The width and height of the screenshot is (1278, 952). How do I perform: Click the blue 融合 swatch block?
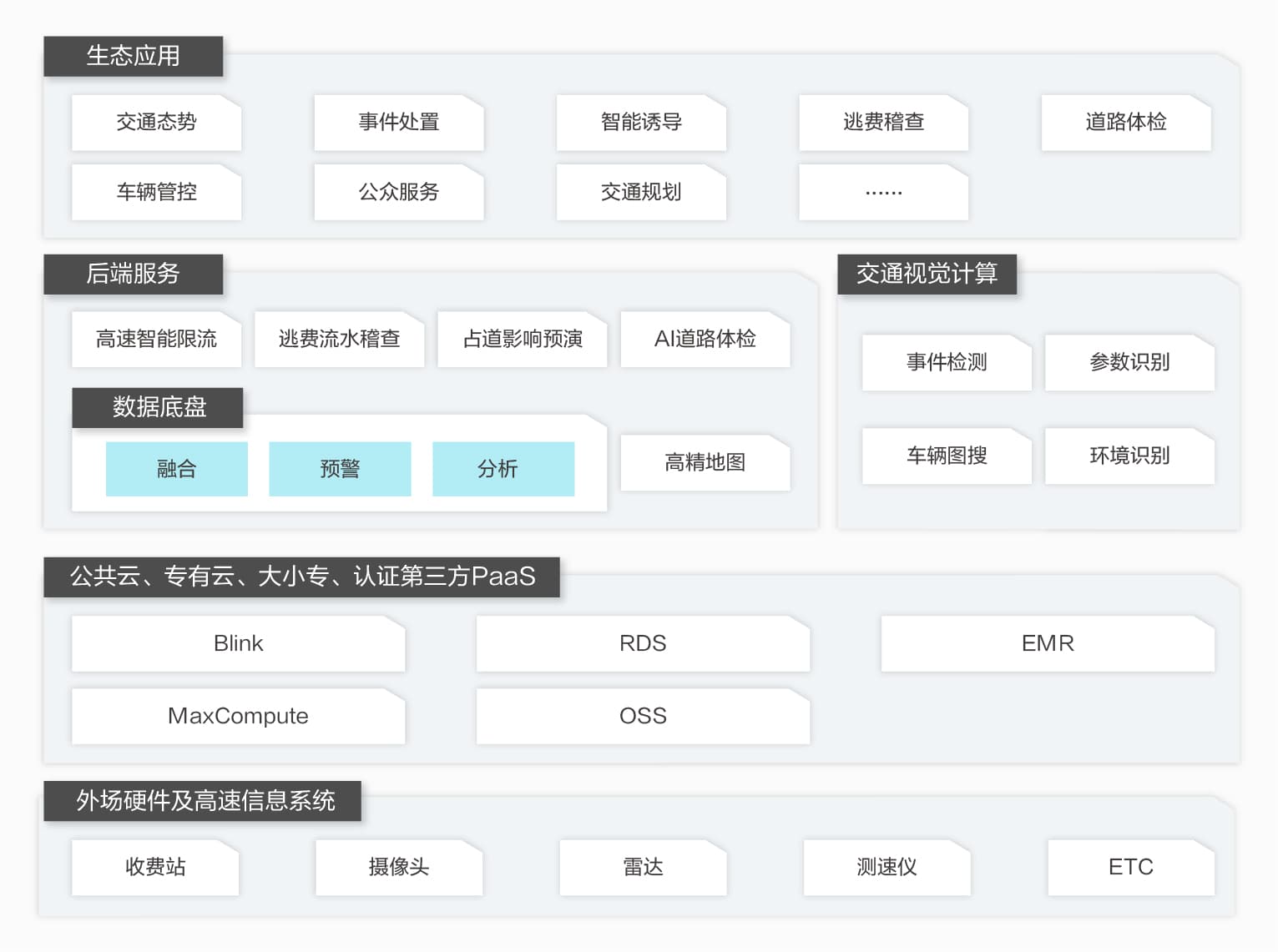point(176,469)
